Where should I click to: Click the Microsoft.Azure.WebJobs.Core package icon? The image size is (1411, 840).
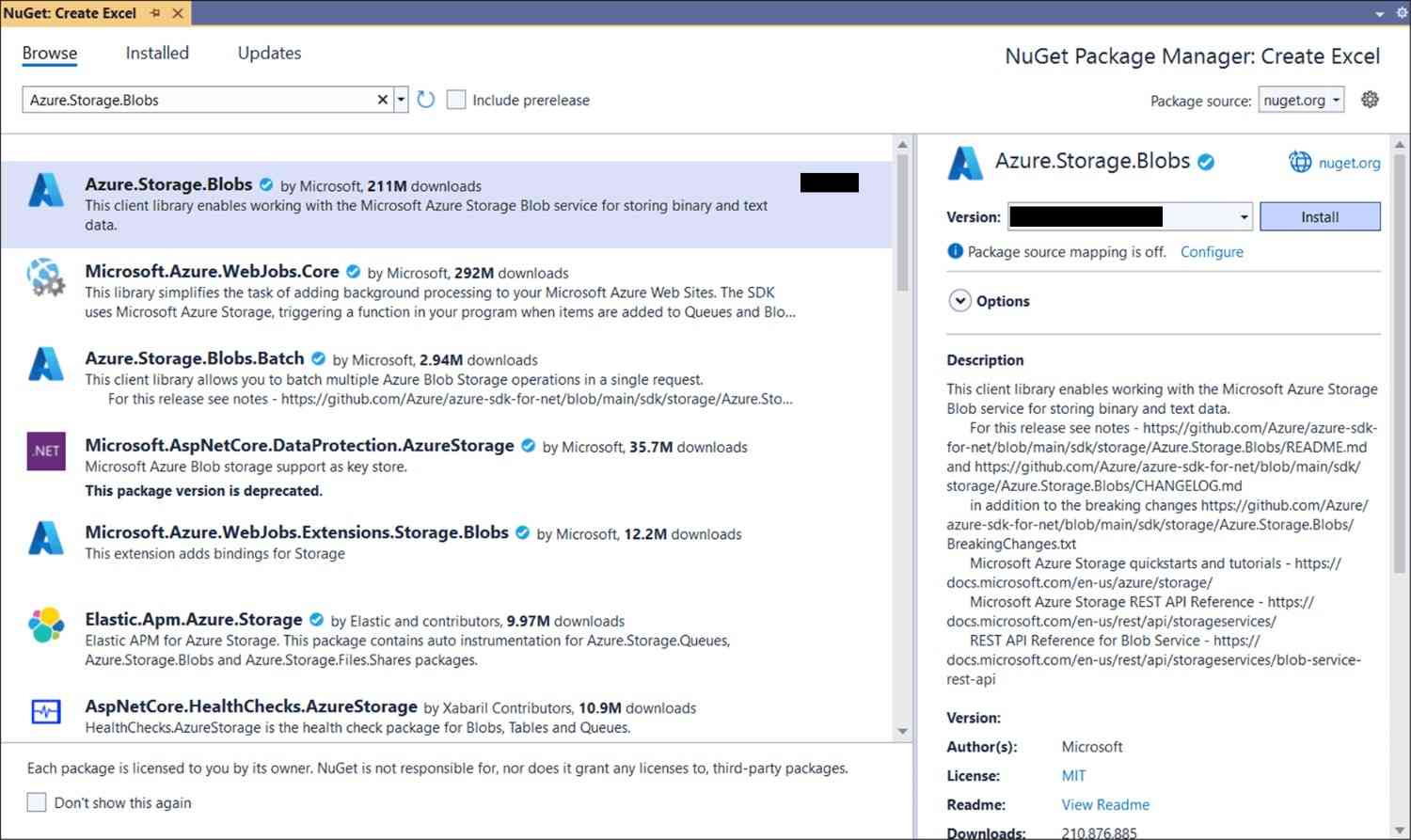[46, 277]
